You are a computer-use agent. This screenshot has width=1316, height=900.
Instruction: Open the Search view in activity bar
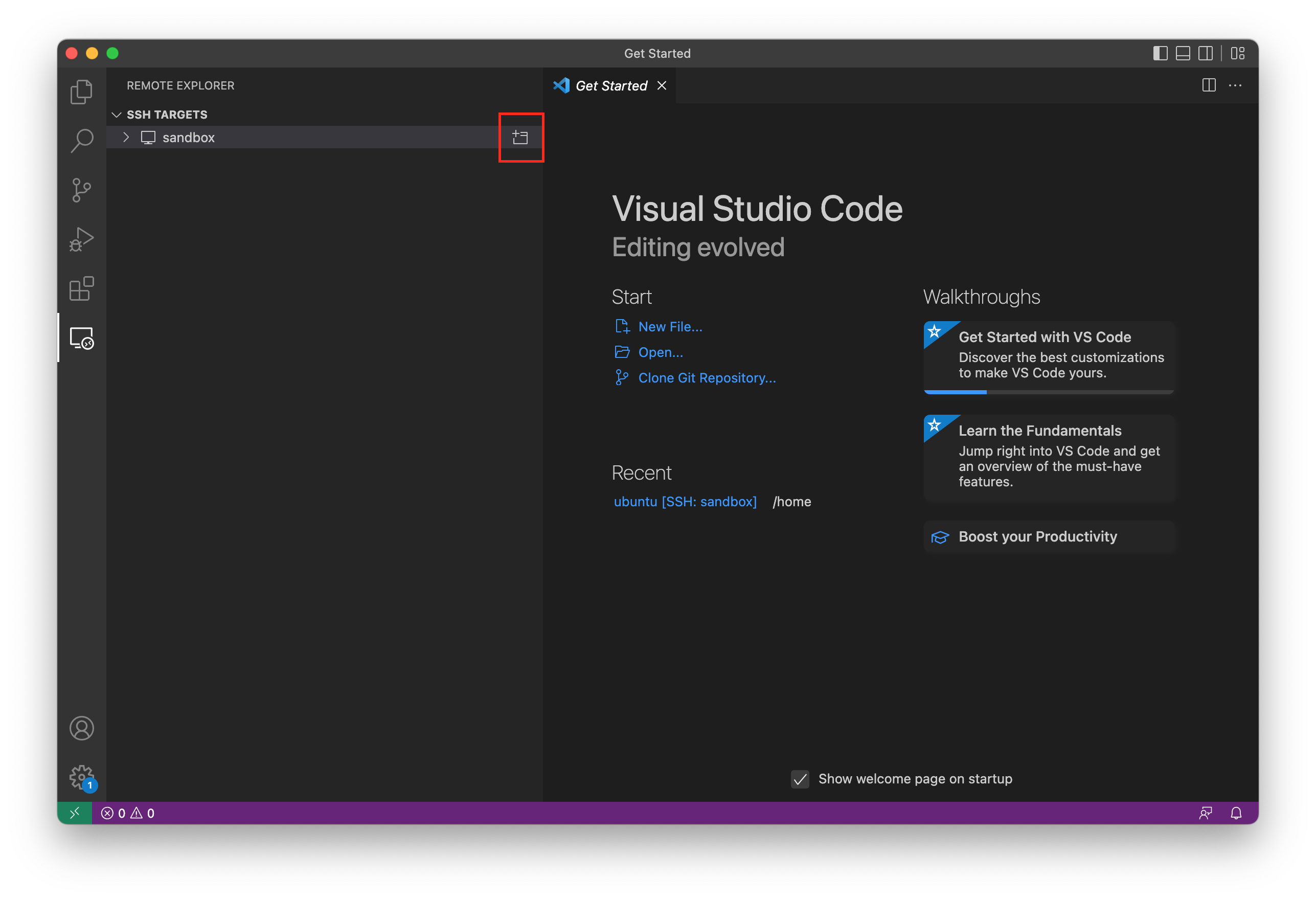click(81, 141)
